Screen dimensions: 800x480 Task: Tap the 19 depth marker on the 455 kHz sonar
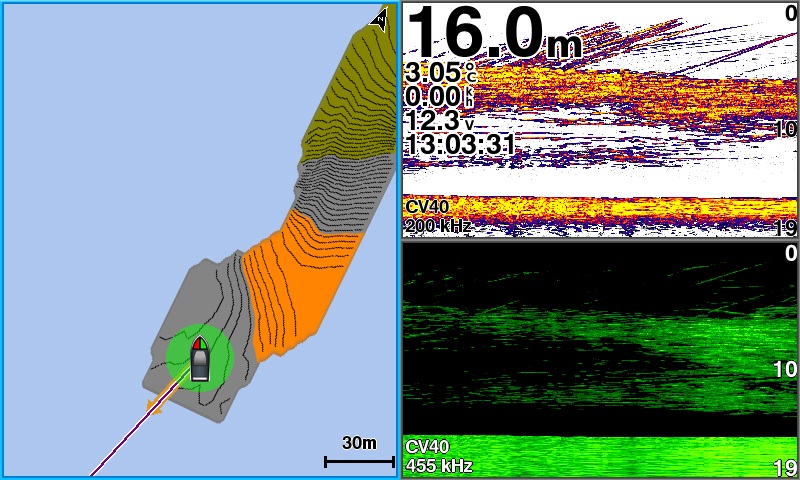click(x=786, y=467)
